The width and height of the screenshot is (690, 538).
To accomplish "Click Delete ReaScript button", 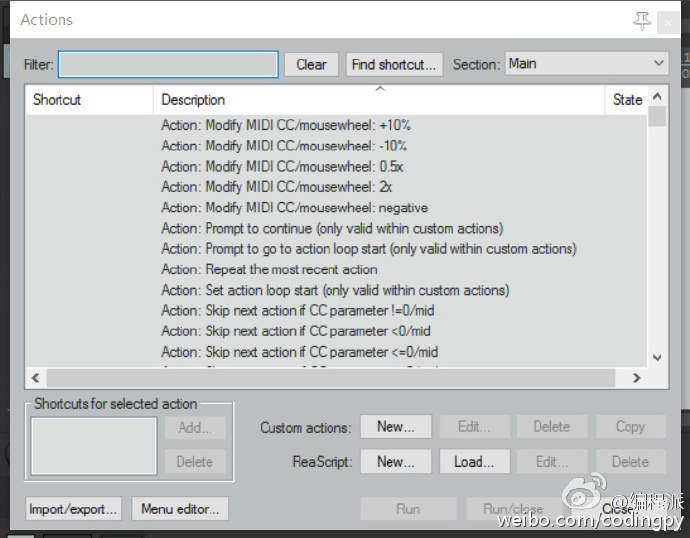I will (631, 461).
